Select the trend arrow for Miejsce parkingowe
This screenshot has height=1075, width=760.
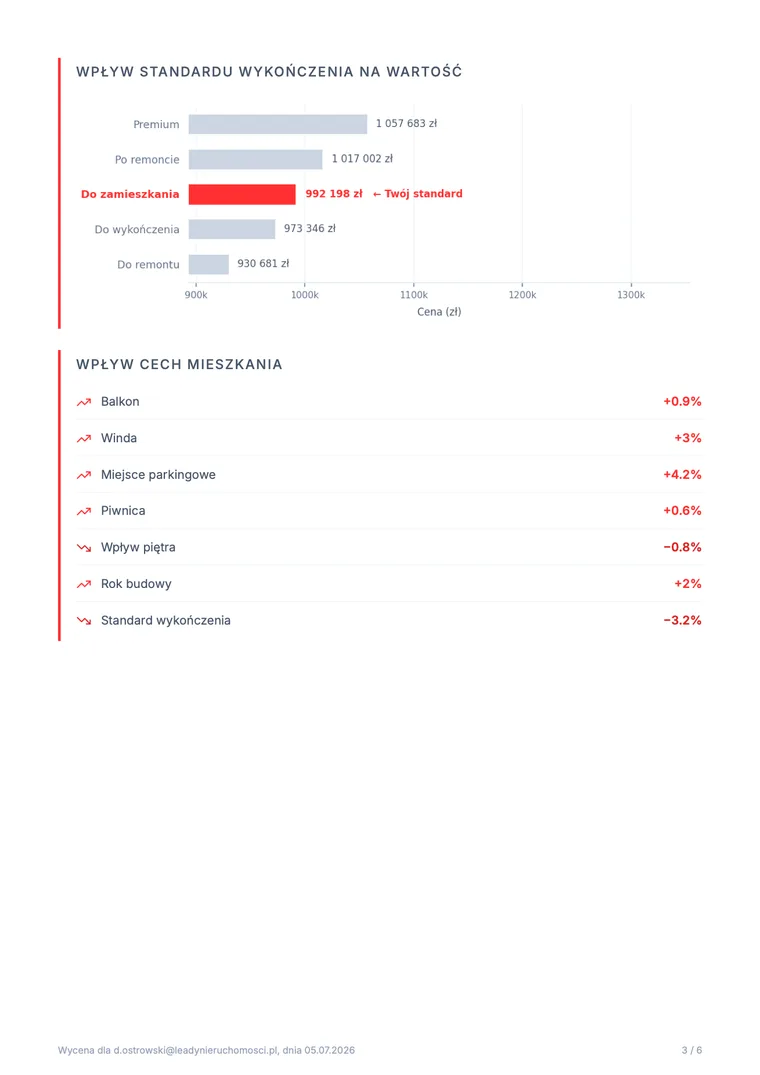pos(84,475)
